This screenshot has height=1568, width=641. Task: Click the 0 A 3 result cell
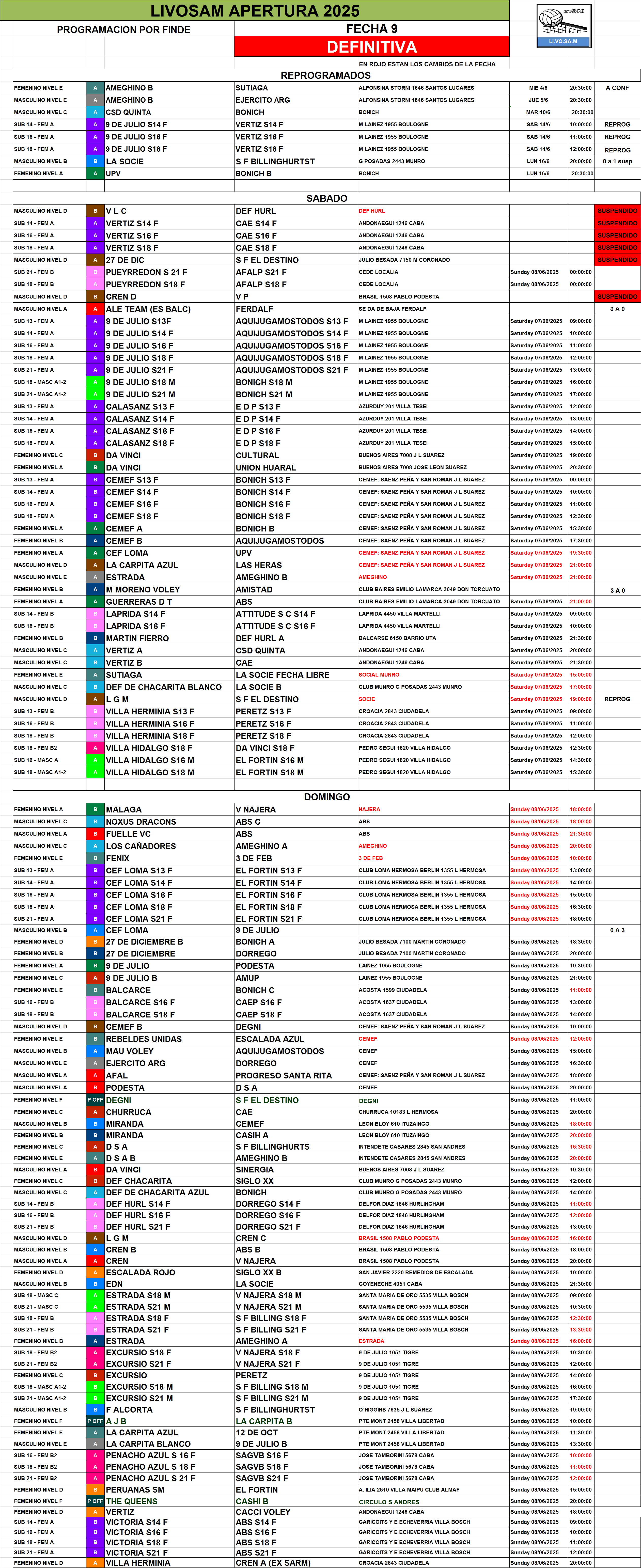click(x=617, y=930)
